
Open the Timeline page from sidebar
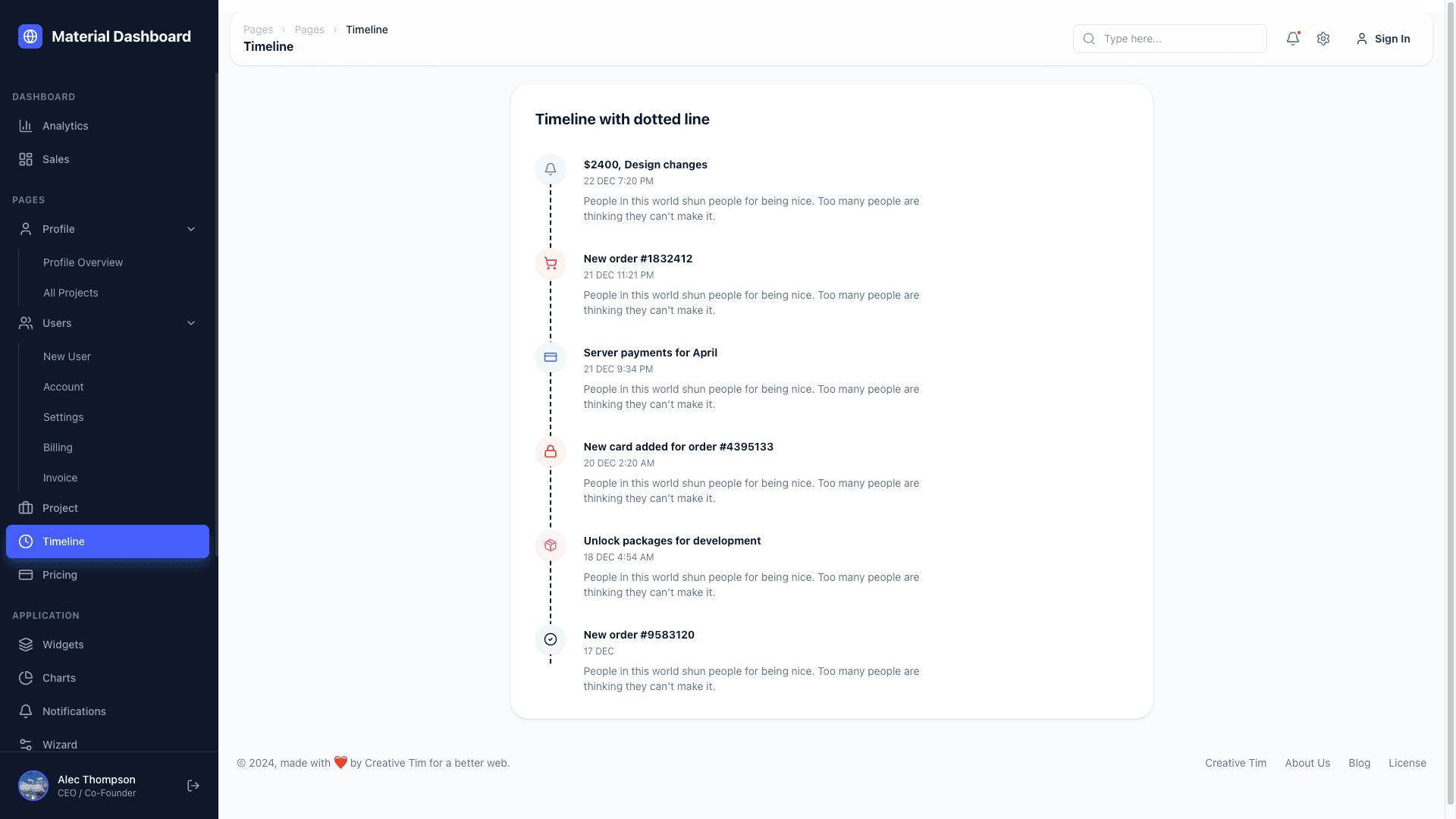pos(107,541)
